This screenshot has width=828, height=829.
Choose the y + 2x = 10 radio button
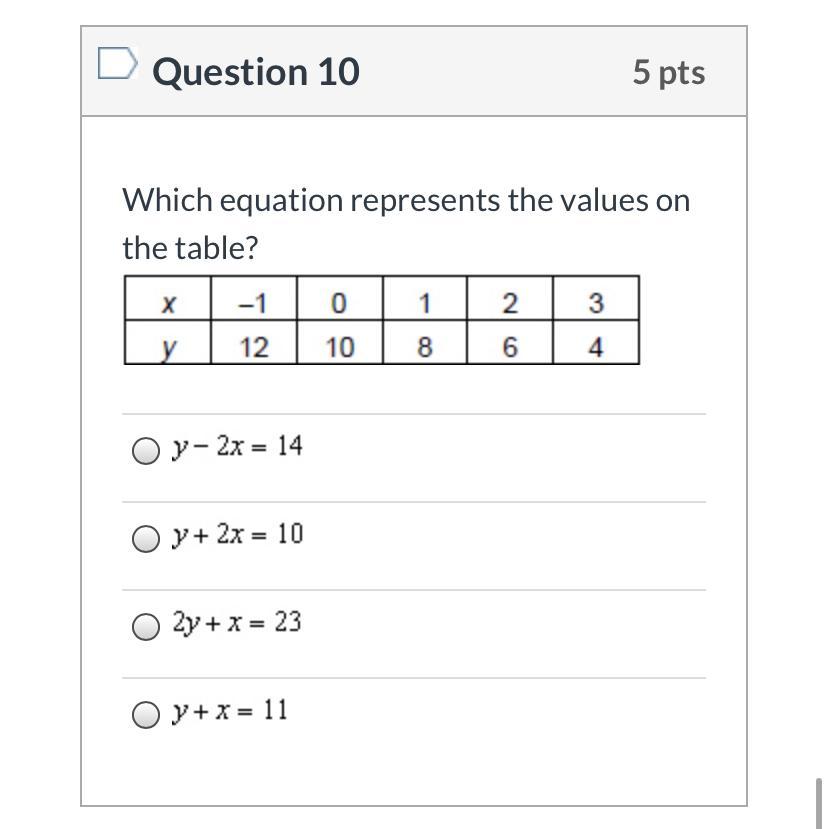pos(146,539)
